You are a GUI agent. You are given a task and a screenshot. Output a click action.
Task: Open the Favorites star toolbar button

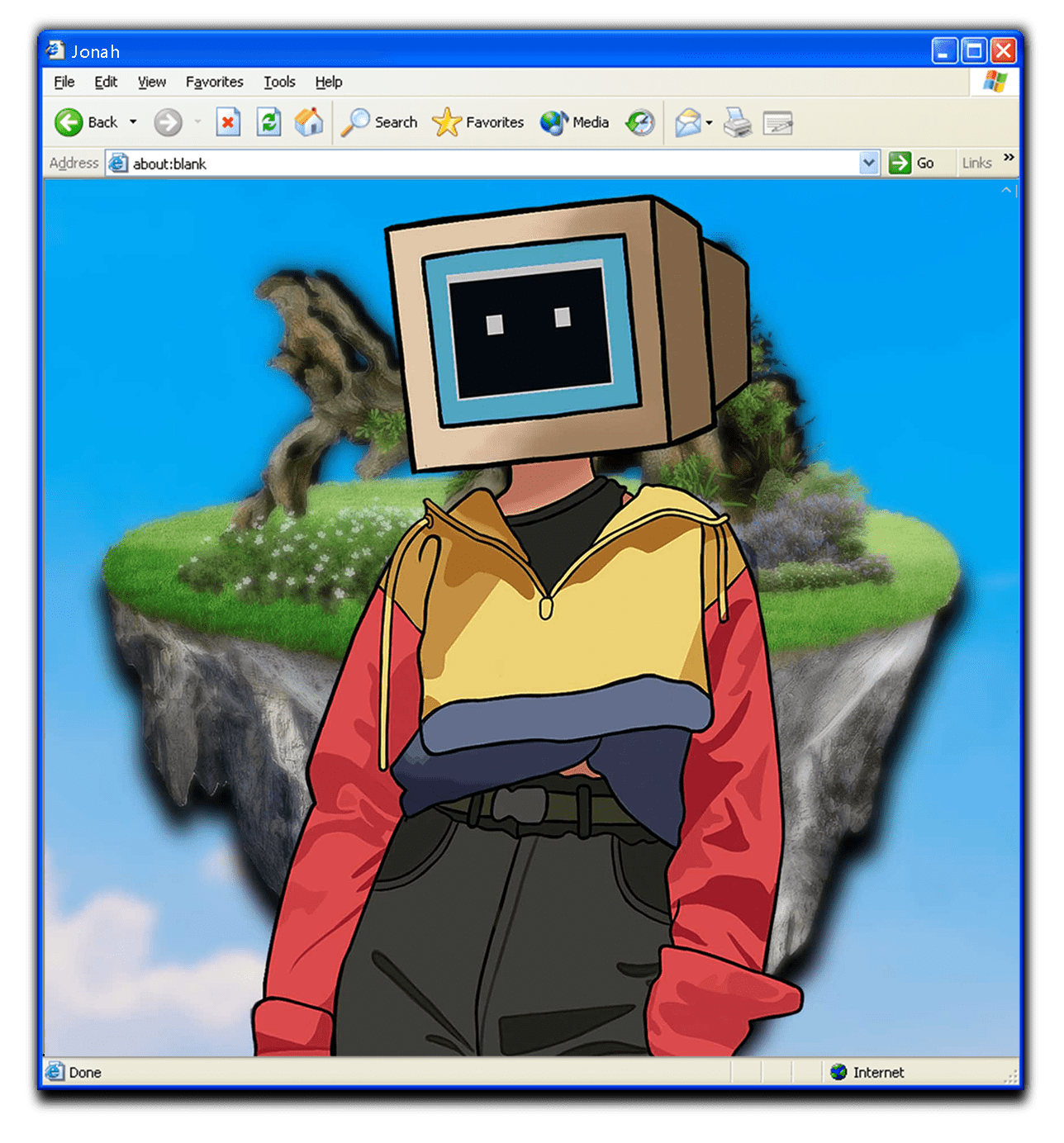click(477, 122)
